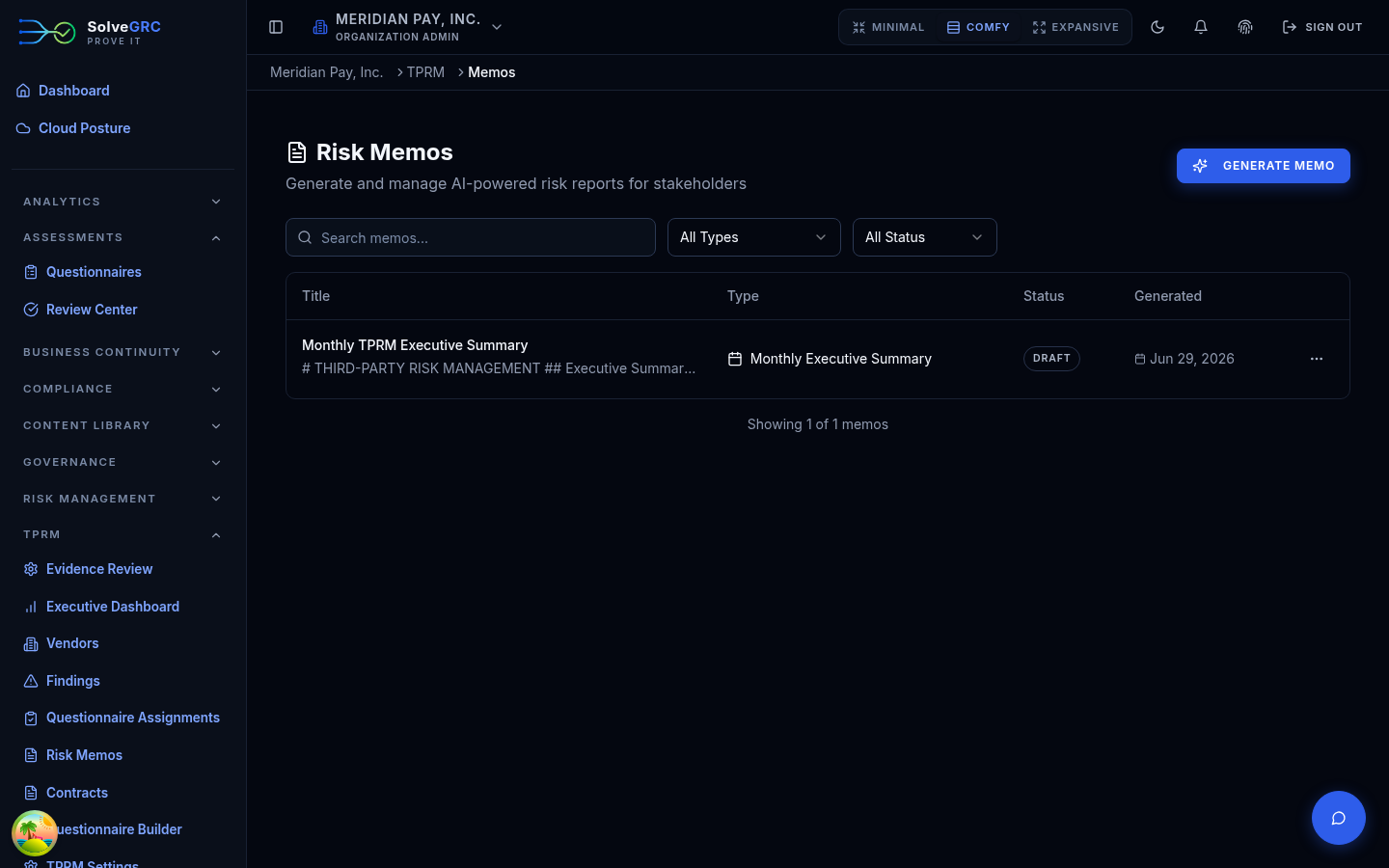The width and height of the screenshot is (1389, 868).
Task: Click the Questionnaire Assignments clipboard icon
Action: click(31, 718)
